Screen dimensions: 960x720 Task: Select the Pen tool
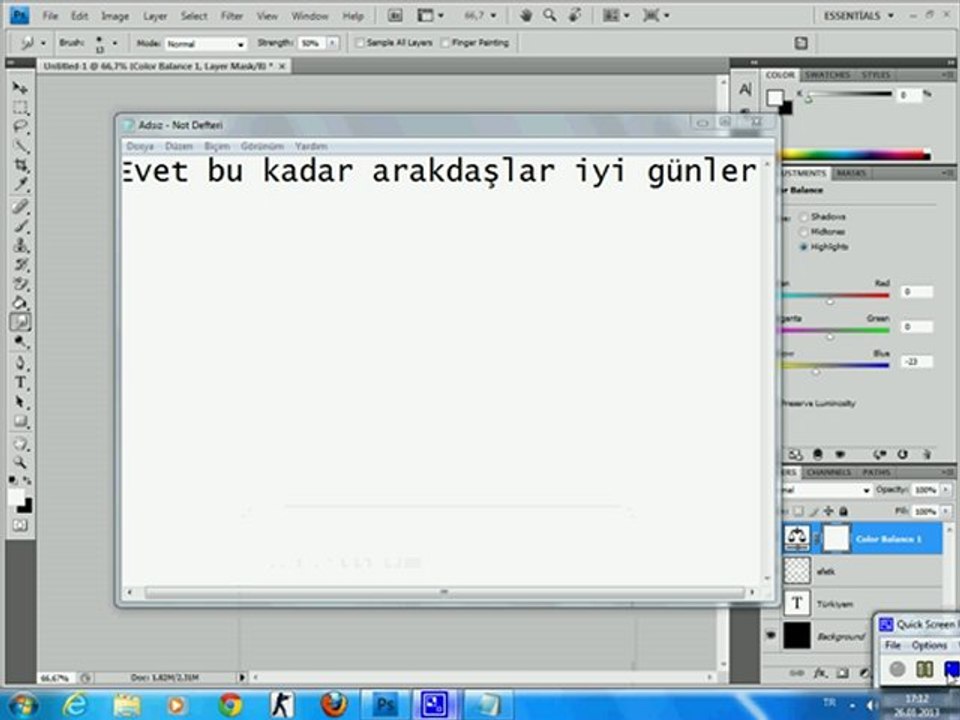[20, 363]
